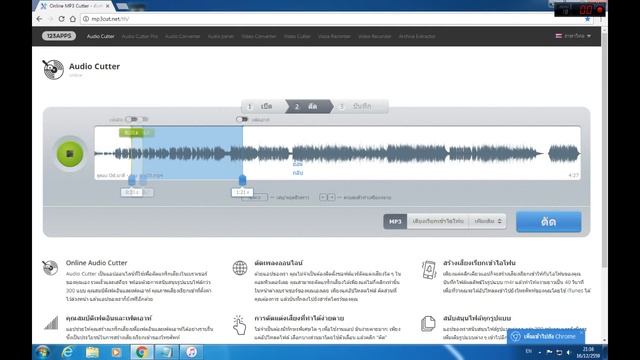
Task: Select step 2 Cut tab
Action: coord(309,107)
